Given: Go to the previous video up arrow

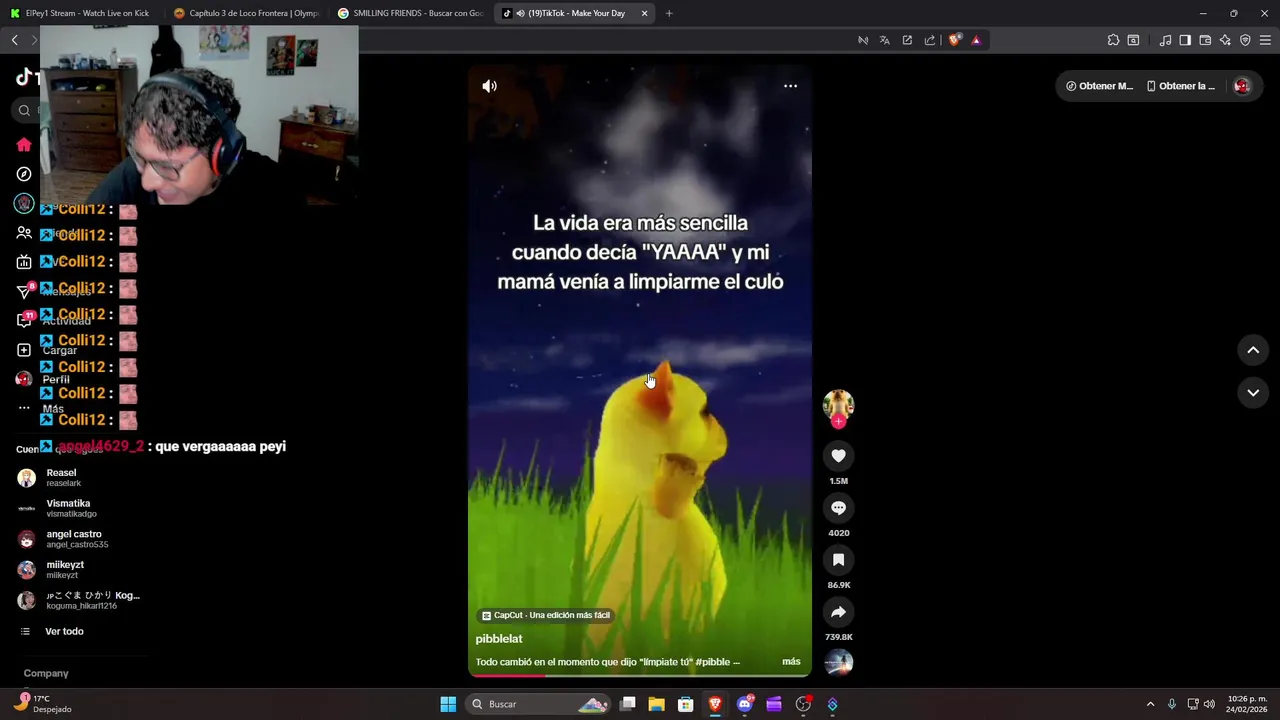Looking at the screenshot, I should tap(1253, 350).
